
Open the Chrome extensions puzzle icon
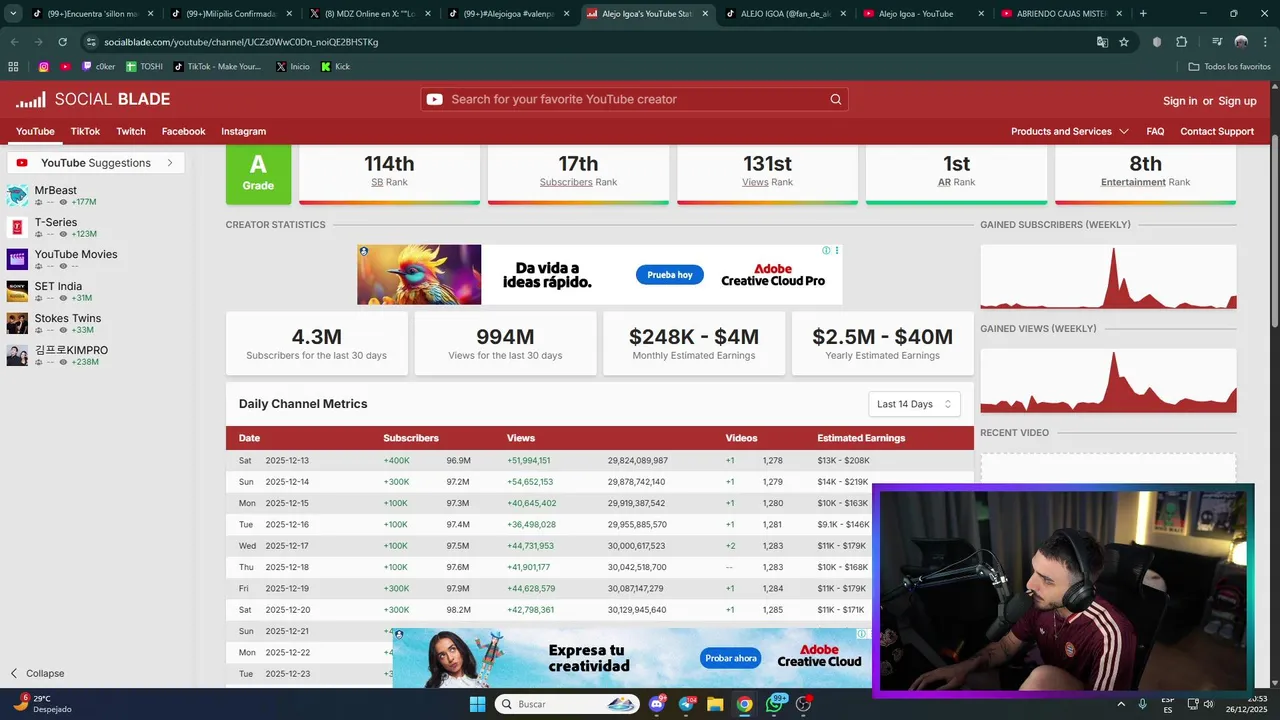pyautogui.click(x=1181, y=42)
